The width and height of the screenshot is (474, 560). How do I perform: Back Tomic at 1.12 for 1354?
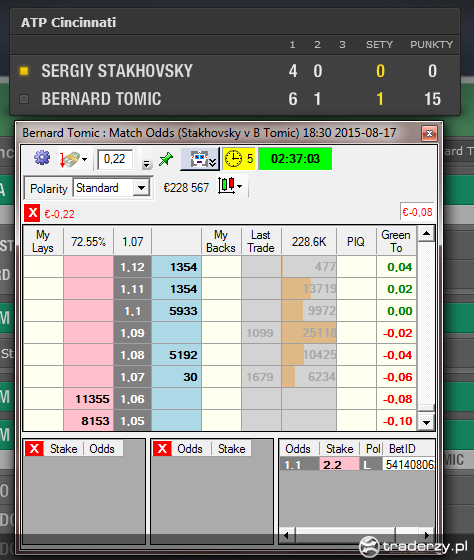[176, 267]
